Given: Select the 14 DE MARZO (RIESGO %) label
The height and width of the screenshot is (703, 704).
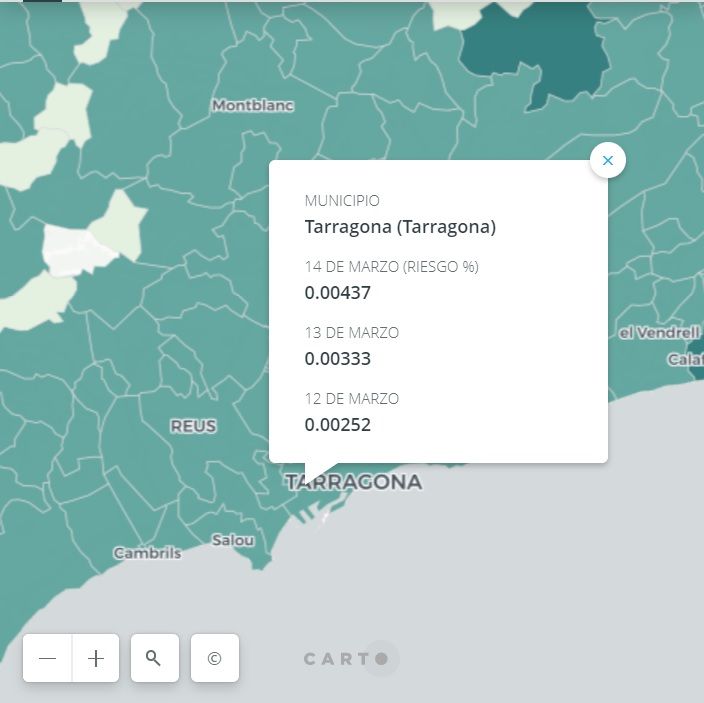Looking at the screenshot, I should point(392,267).
